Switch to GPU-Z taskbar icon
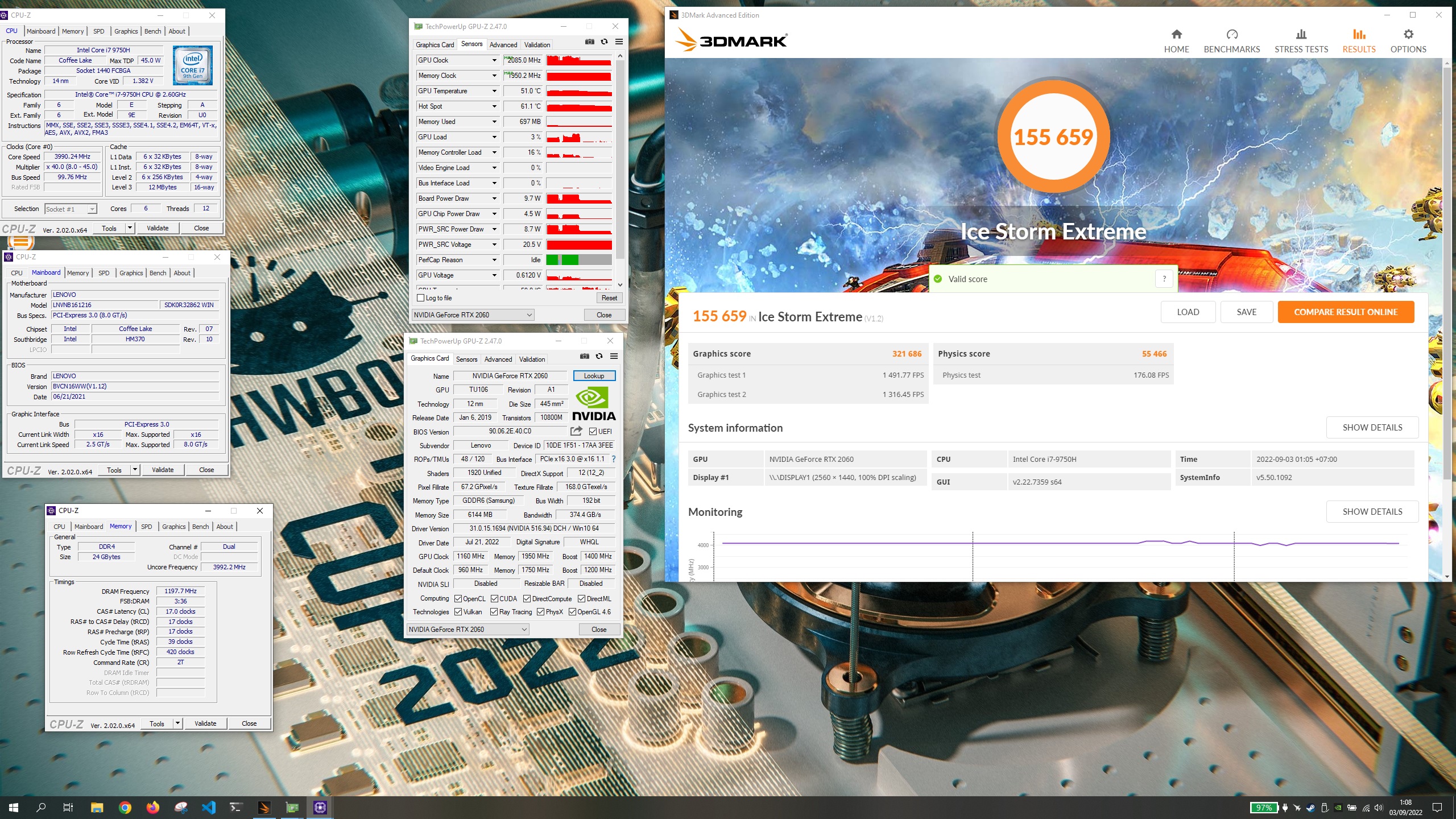The image size is (1456, 819). pyautogui.click(x=292, y=807)
